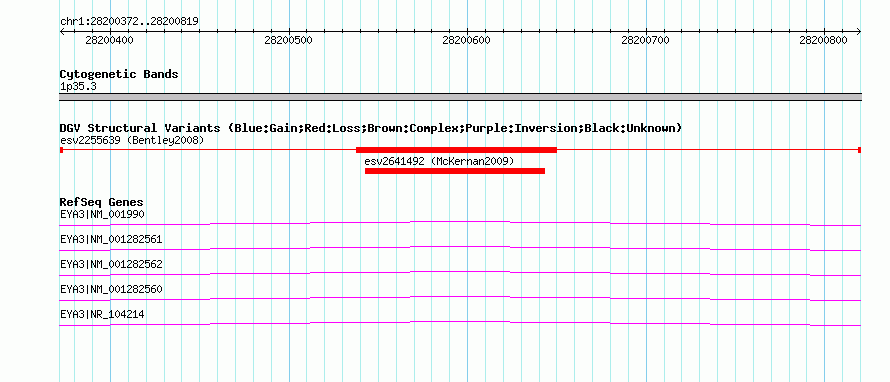Viewport: 890px width, 382px height.
Task: Open transcript EYA3|NM_001990
Action: tap(102, 215)
